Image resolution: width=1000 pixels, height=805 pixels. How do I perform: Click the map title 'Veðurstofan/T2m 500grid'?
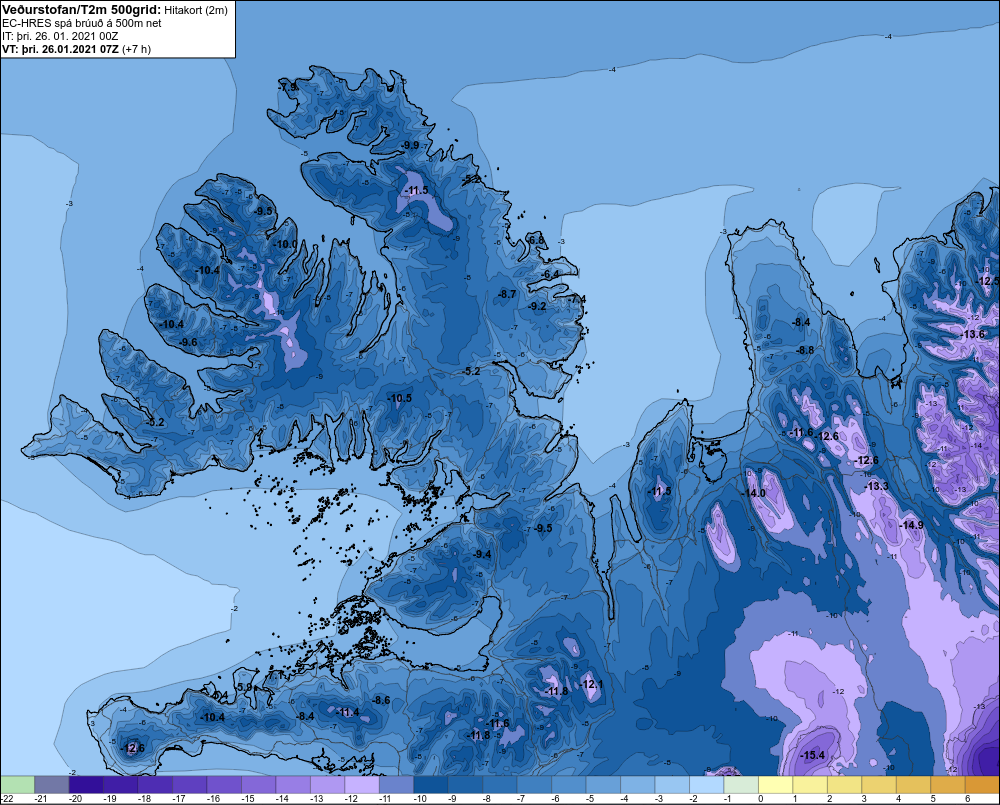(81, 10)
